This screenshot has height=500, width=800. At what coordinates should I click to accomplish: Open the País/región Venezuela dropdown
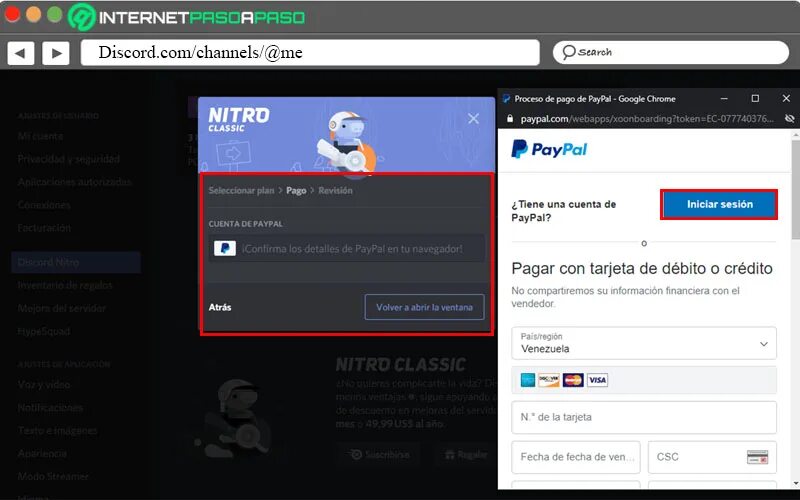[x=644, y=343]
